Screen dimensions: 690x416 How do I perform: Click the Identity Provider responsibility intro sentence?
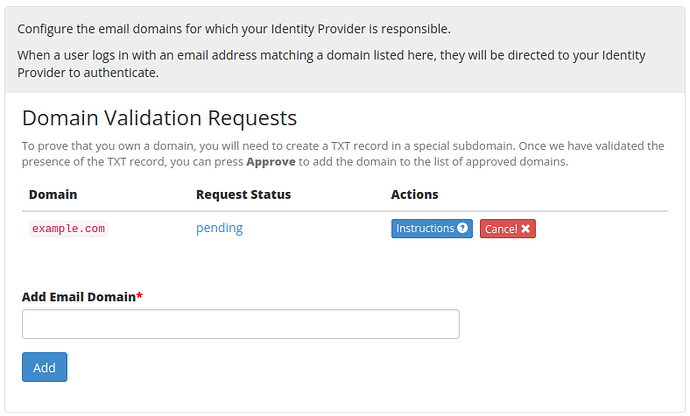(234, 29)
